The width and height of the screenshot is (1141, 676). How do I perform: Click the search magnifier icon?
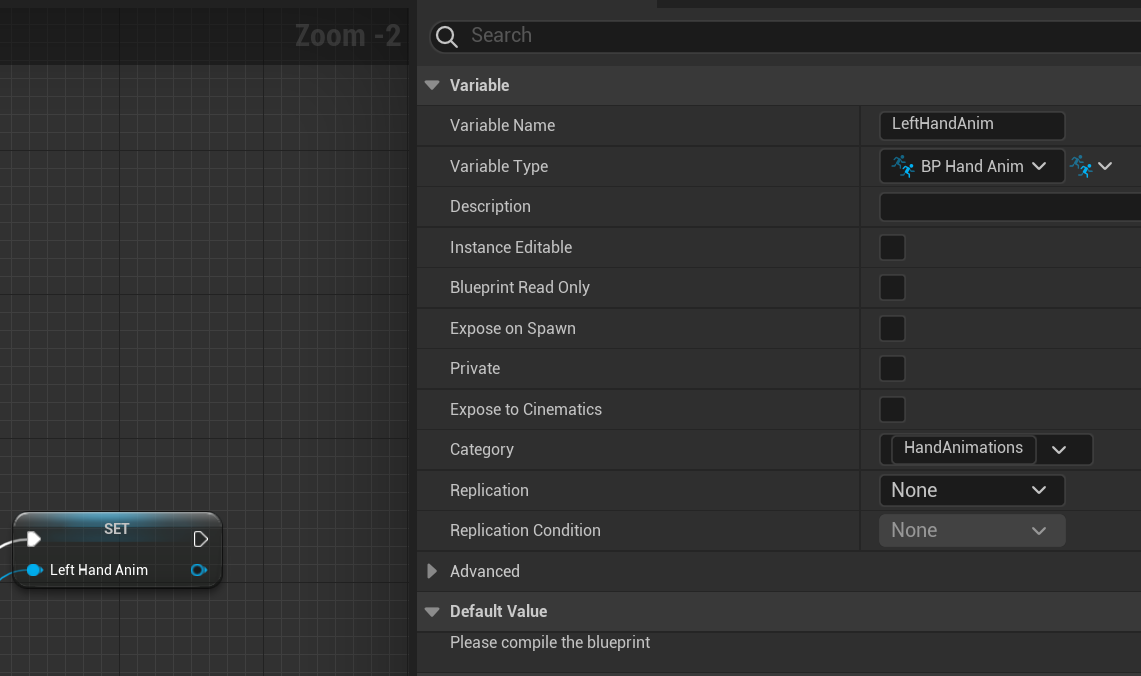[447, 37]
